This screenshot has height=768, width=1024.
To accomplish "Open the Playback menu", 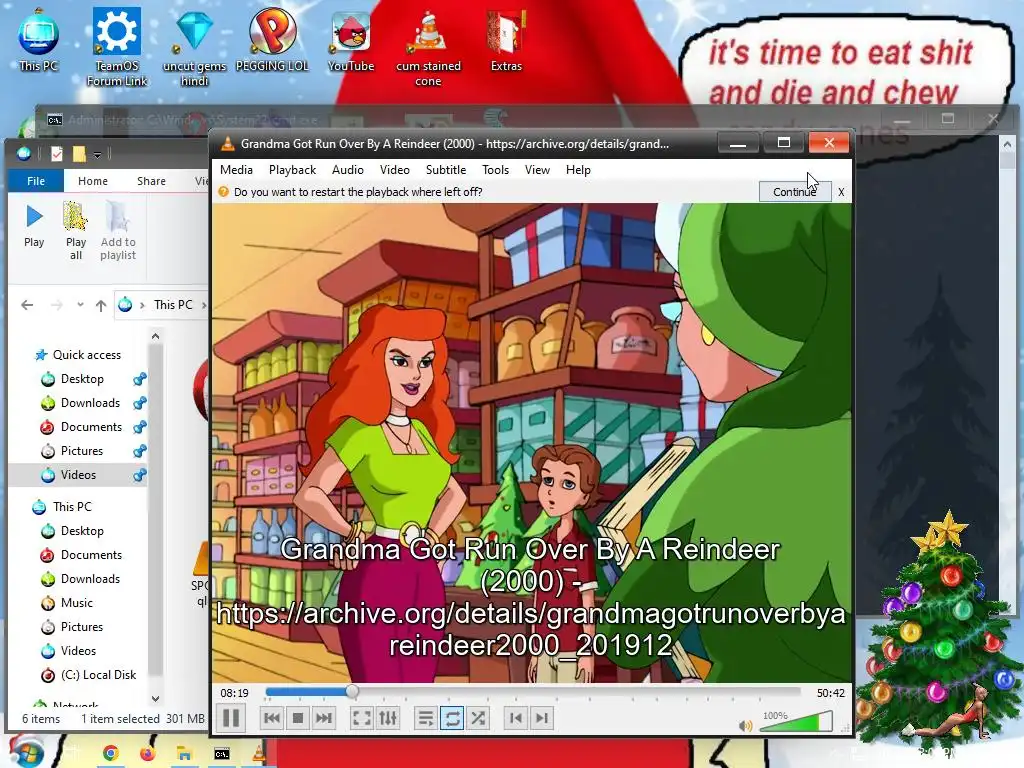I will [292, 170].
